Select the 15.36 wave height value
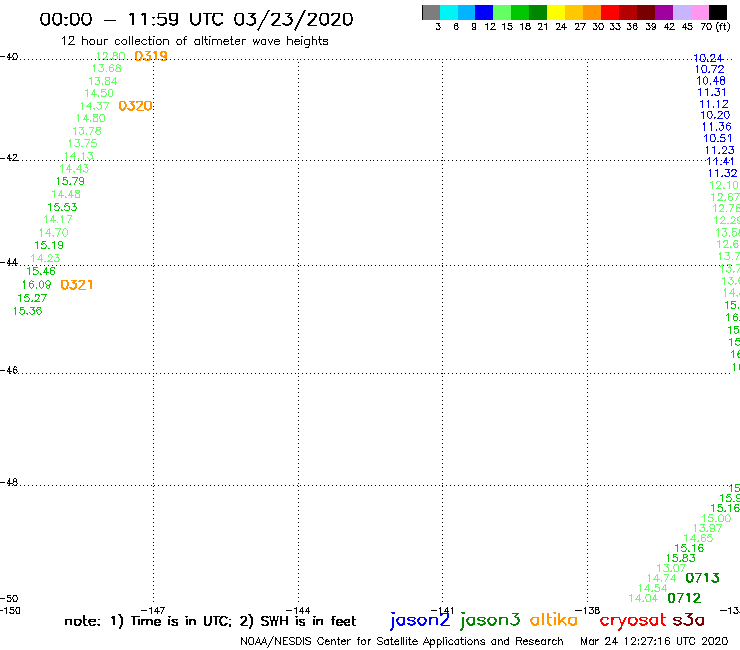Viewport: 740px width, 650px height. (x=27, y=311)
